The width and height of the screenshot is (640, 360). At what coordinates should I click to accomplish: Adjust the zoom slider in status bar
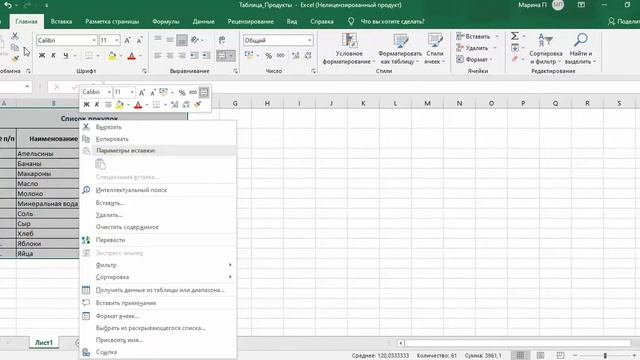coord(605,356)
